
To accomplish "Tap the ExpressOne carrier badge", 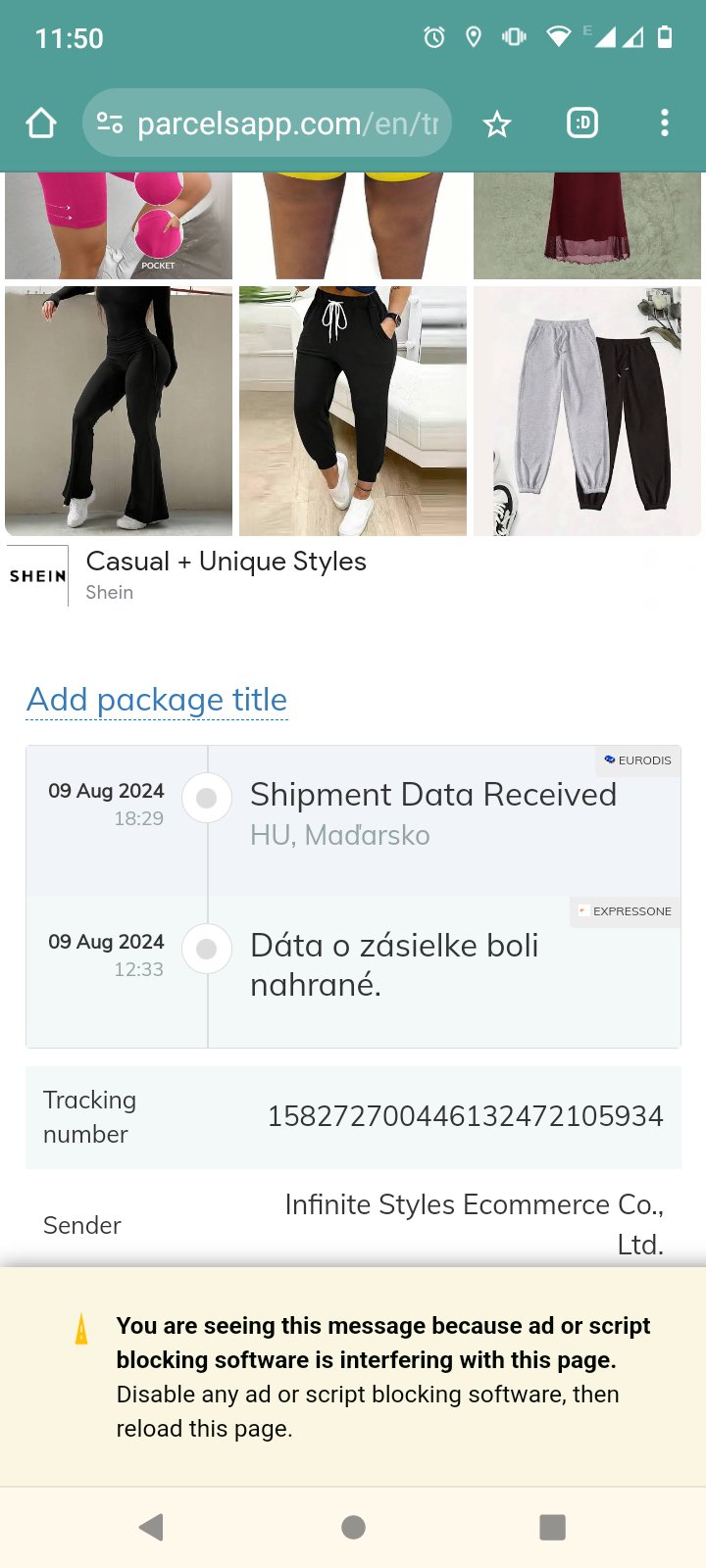I will point(626,911).
